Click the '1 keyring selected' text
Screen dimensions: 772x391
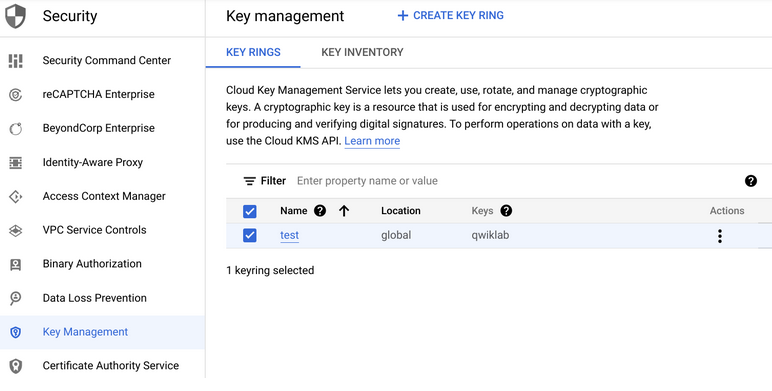[270, 270]
